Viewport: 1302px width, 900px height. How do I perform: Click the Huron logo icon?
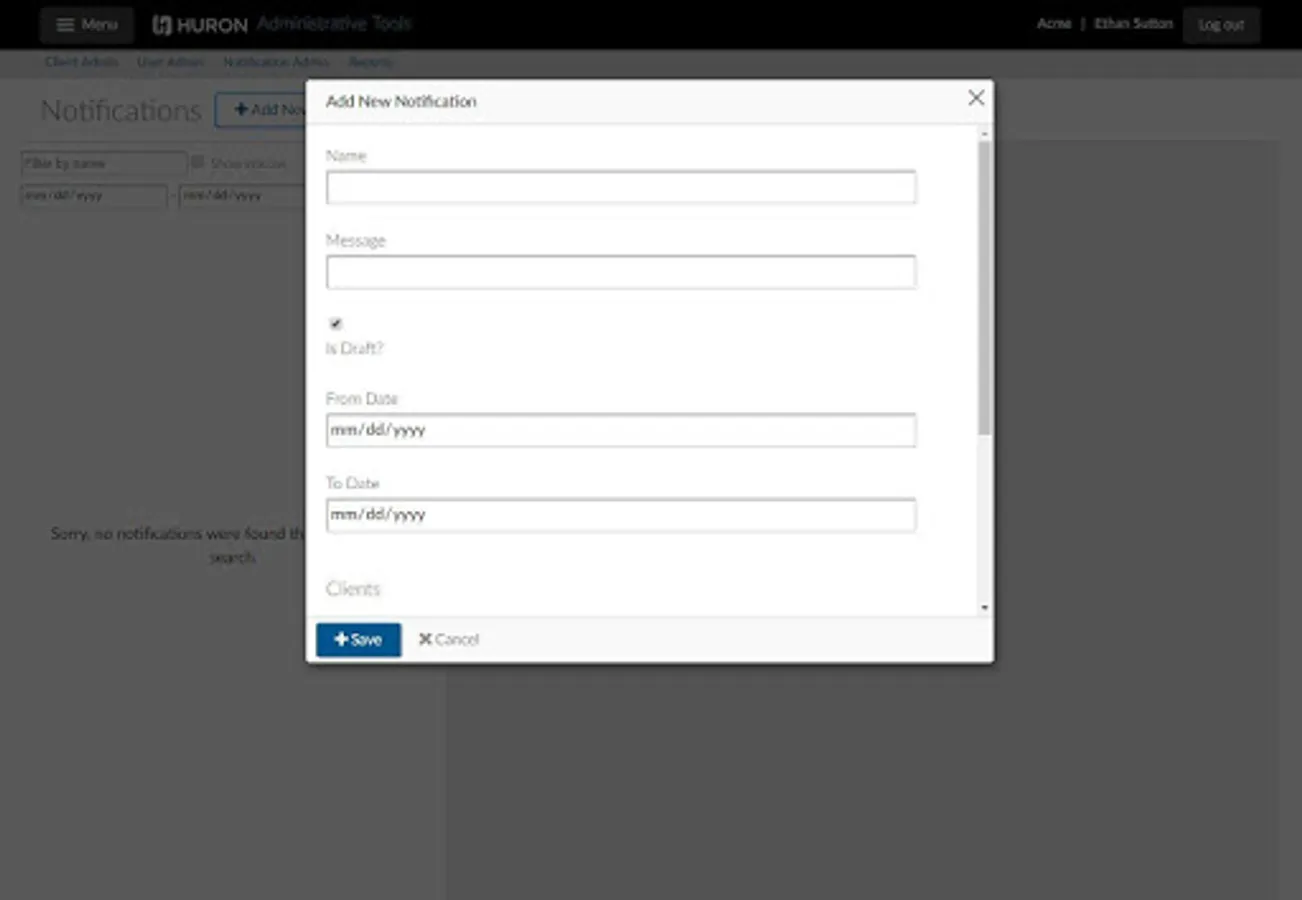pyautogui.click(x=162, y=25)
